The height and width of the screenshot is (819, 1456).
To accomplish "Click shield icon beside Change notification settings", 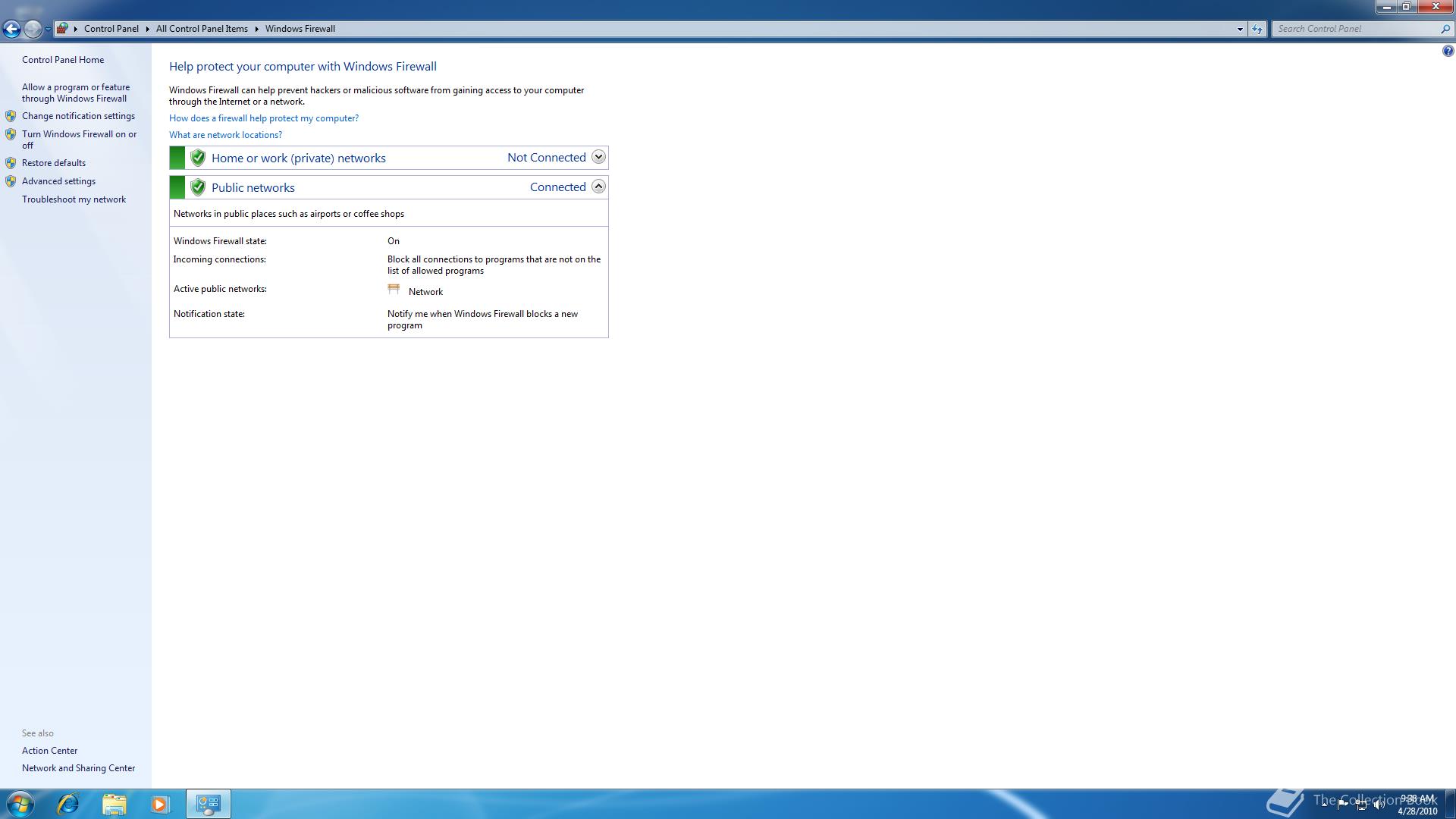I will pyautogui.click(x=11, y=116).
